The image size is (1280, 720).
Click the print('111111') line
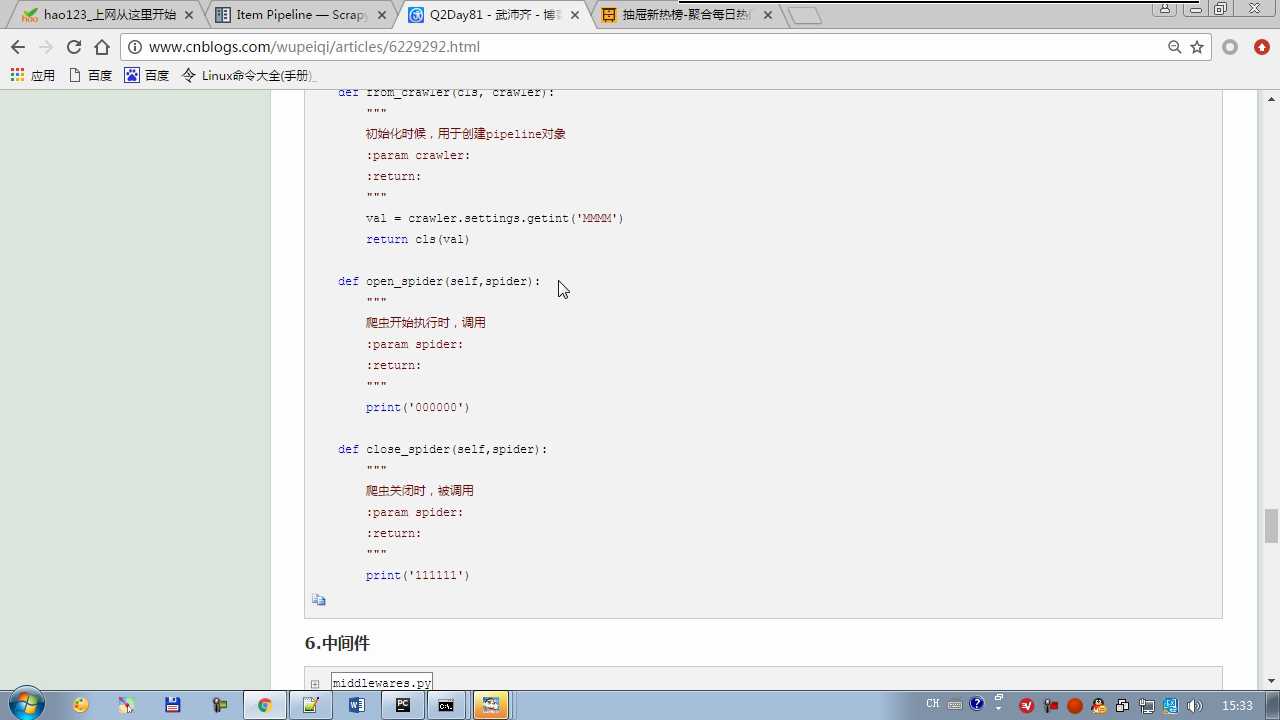417,575
